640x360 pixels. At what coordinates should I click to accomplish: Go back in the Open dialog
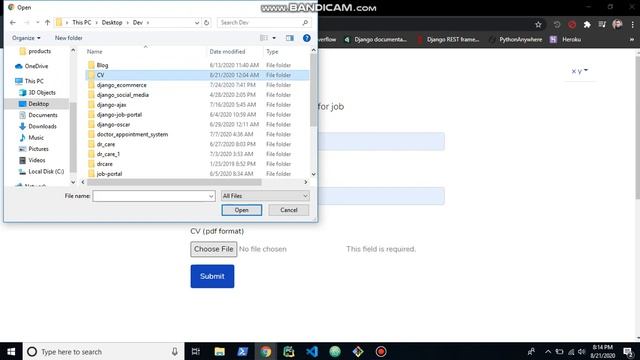pyautogui.click(x=13, y=22)
